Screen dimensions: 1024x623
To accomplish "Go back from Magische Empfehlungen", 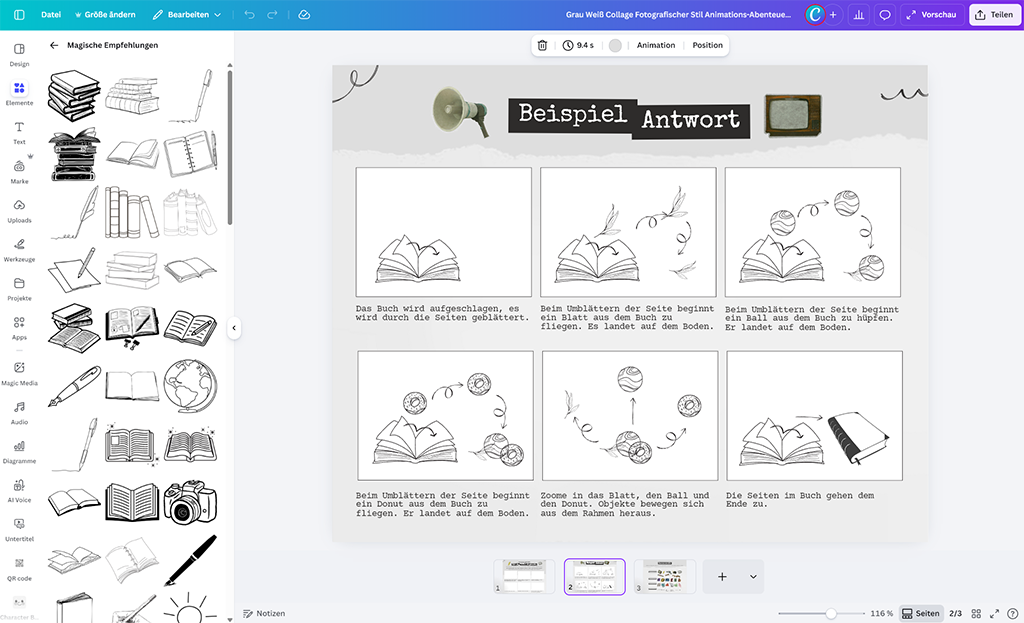I will click(54, 45).
